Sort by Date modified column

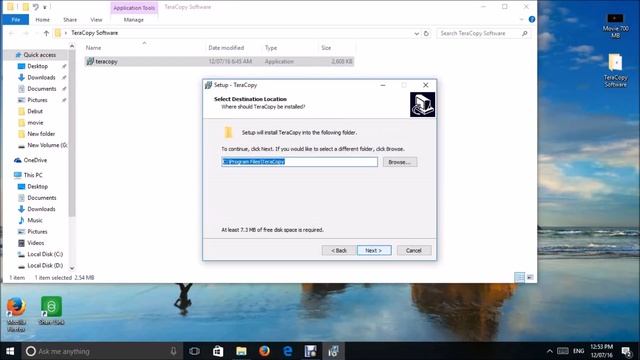tap(226, 48)
